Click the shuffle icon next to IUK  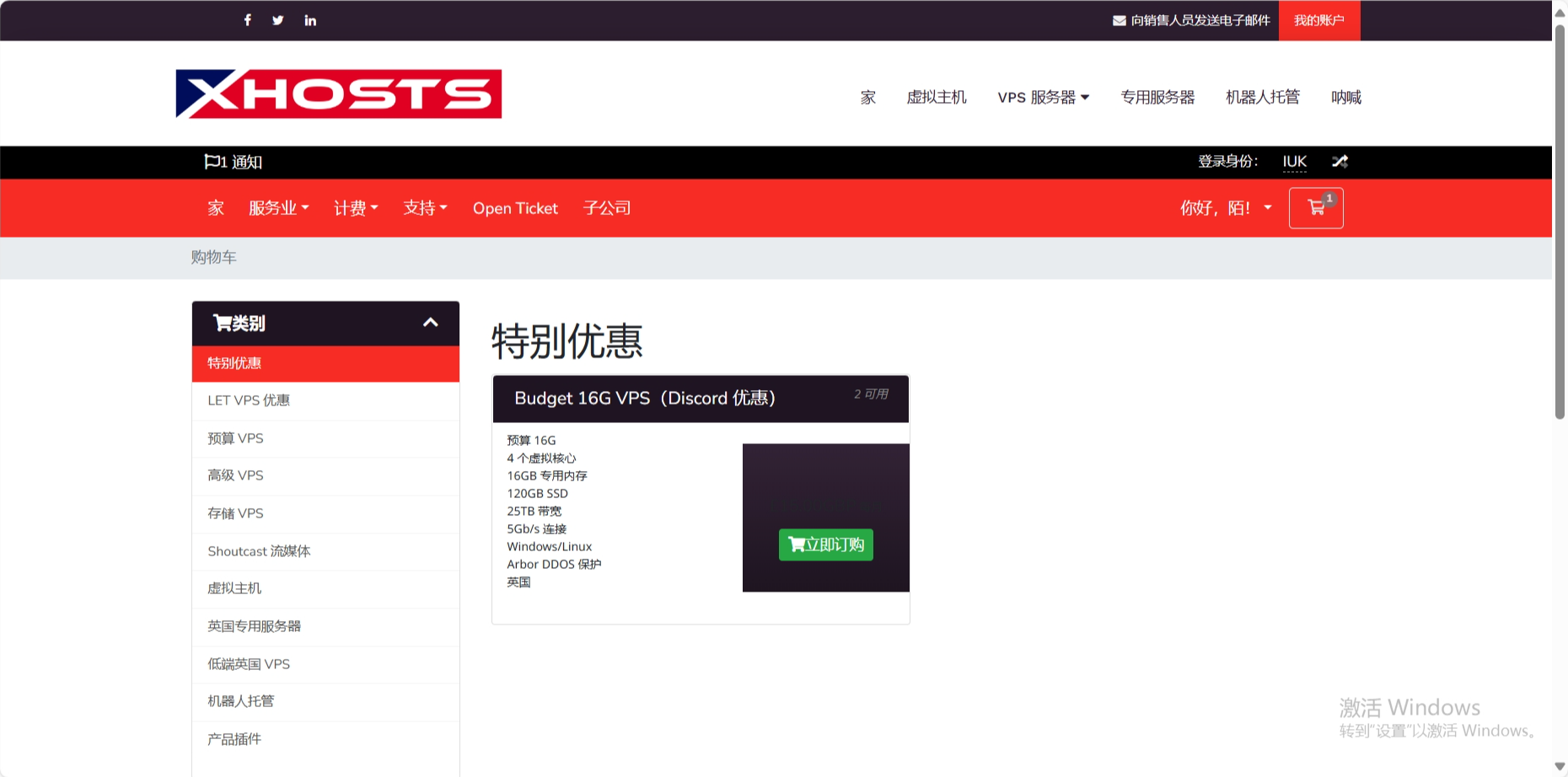(1340, 162)
